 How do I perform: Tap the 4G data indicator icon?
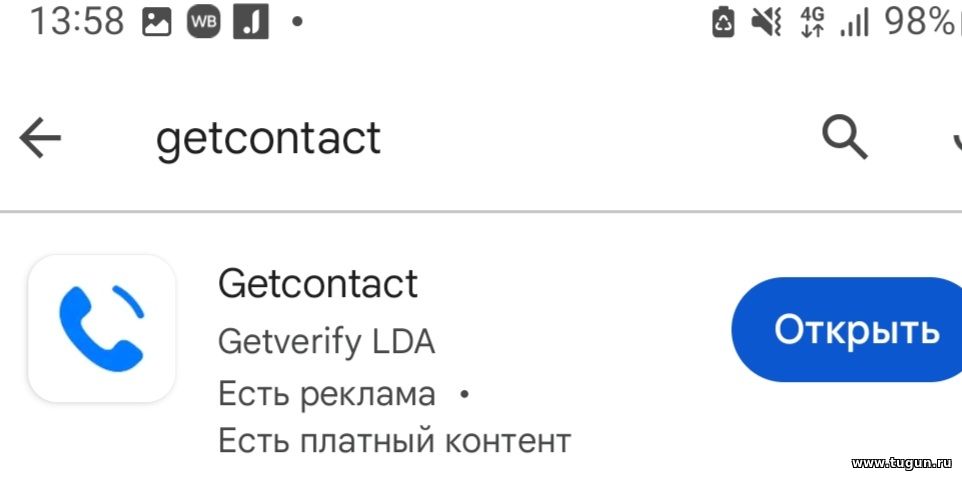(813, 23)
